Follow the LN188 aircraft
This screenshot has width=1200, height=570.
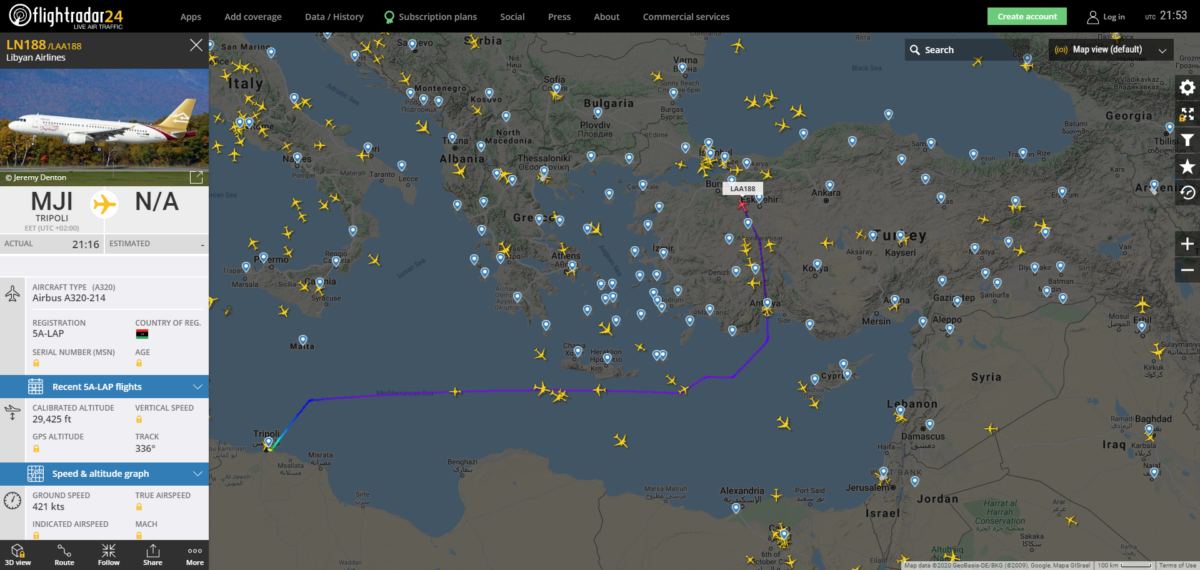point(108,554)
